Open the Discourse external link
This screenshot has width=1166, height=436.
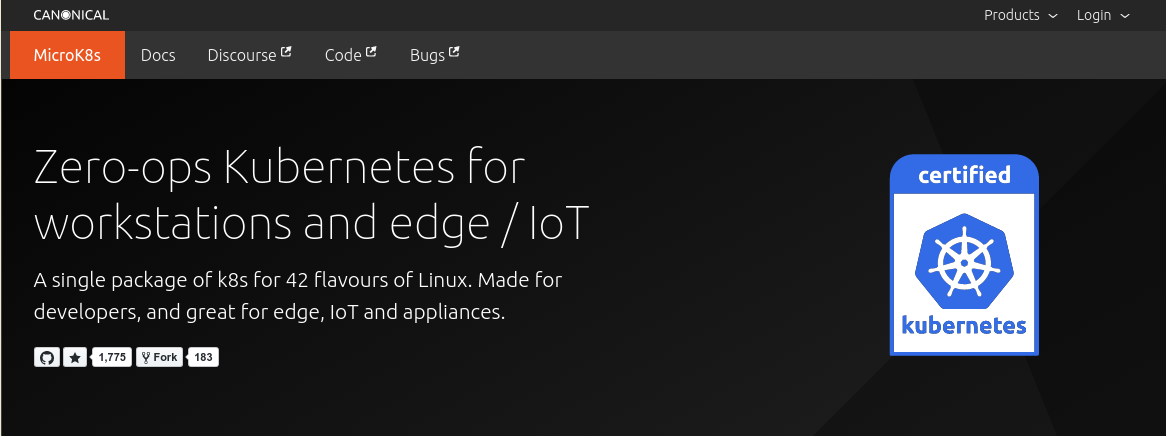click(x=242, y=55)
